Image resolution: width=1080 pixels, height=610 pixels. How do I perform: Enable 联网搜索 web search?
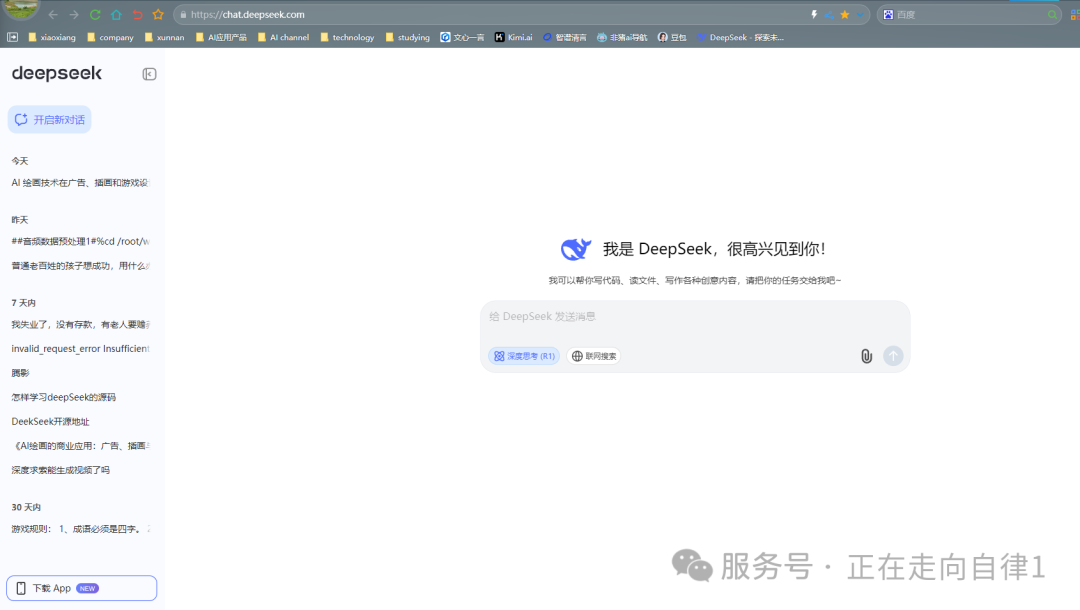(594, 356)
